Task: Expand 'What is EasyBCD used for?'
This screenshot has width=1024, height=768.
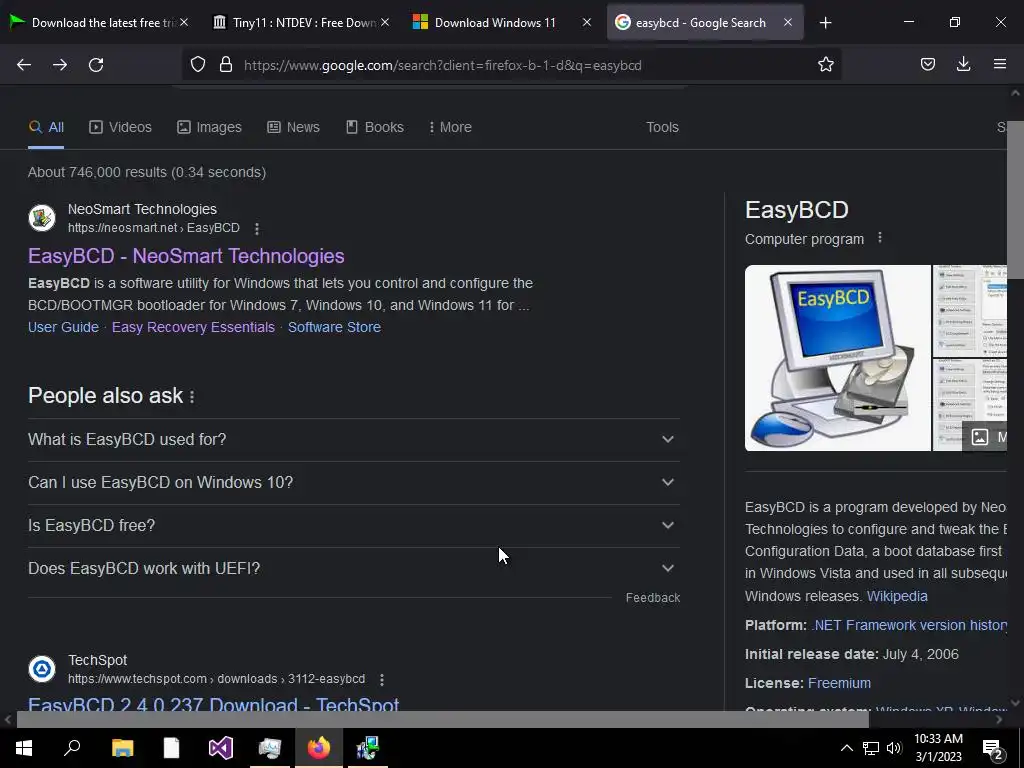Action: 354,440
